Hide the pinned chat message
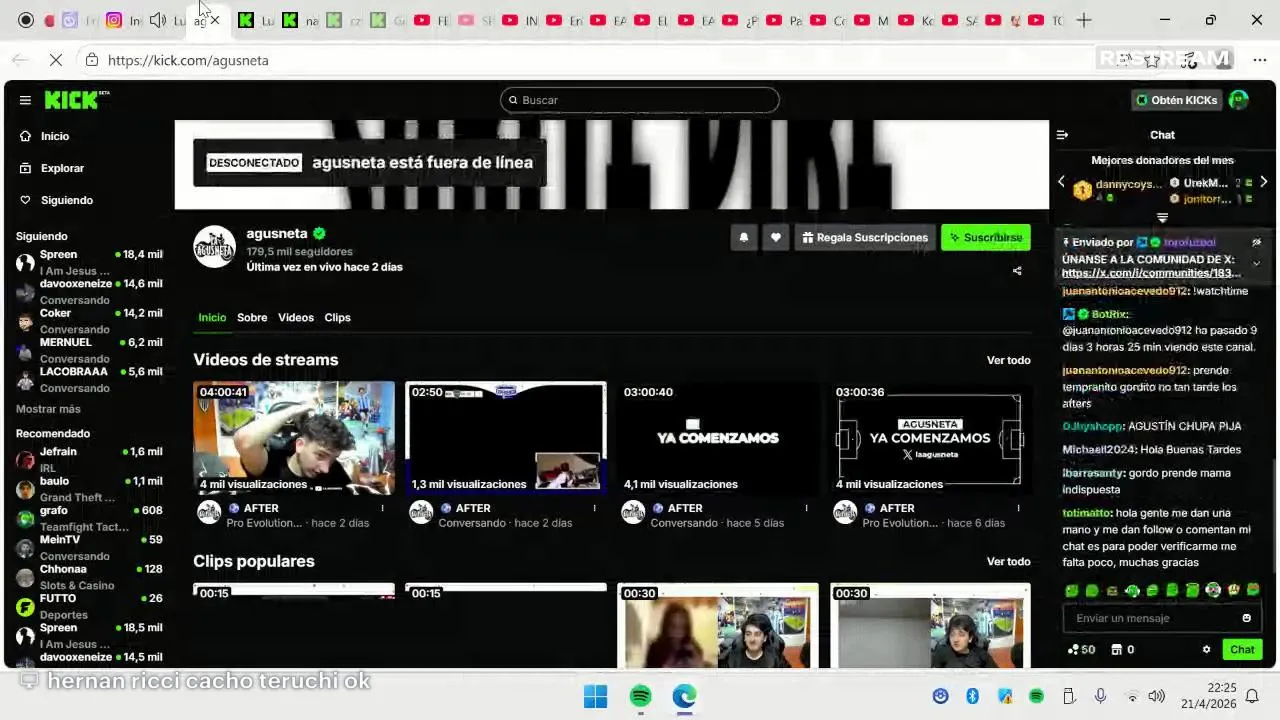The height and width of the screenshot is (720, 1280). (1257, 243)
